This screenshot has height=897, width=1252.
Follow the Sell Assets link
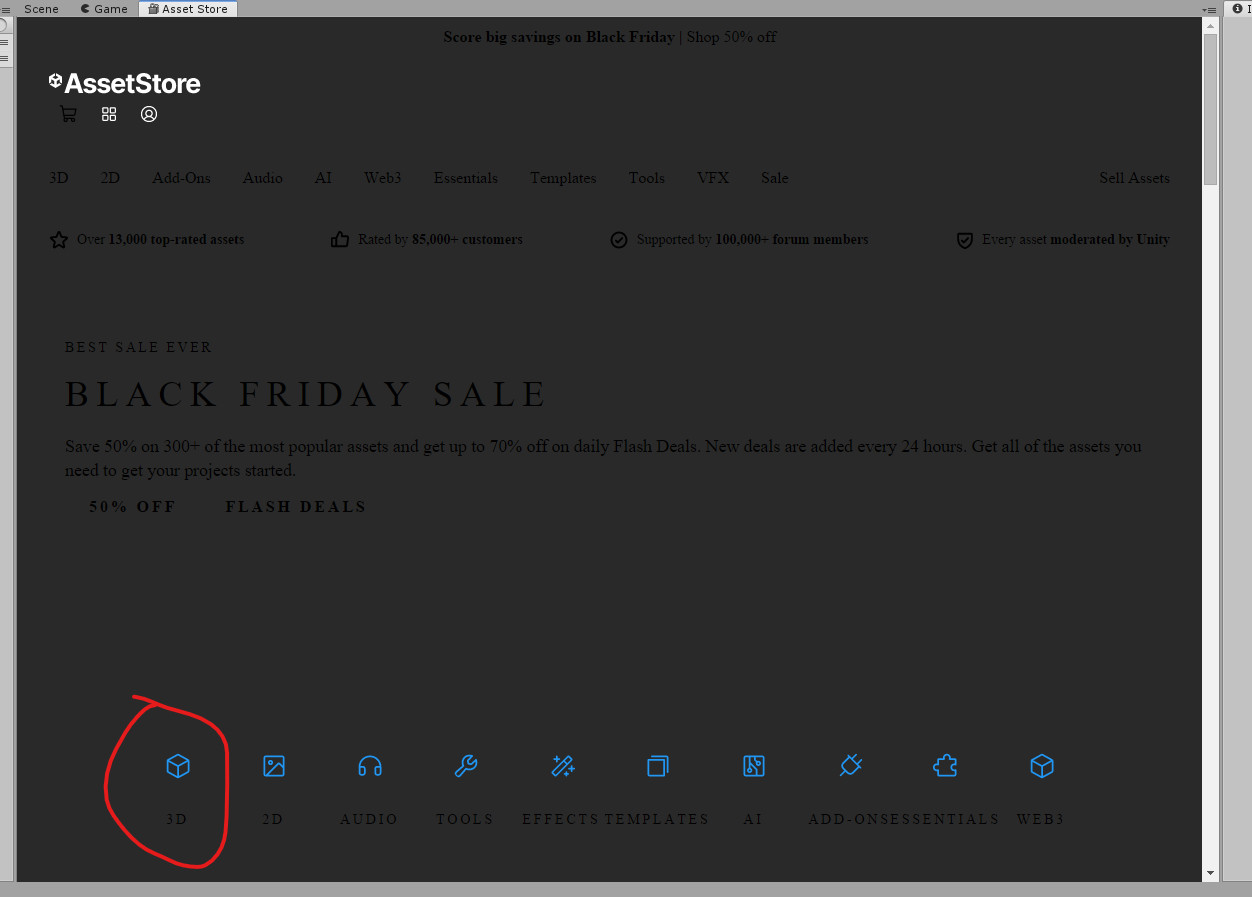(x=1134, y=178)
